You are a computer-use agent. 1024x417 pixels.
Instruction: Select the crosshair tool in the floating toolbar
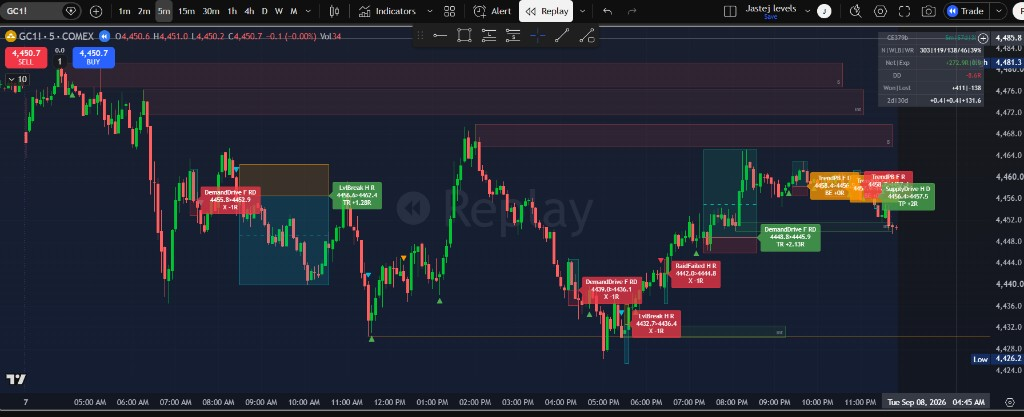pos(537,35)
